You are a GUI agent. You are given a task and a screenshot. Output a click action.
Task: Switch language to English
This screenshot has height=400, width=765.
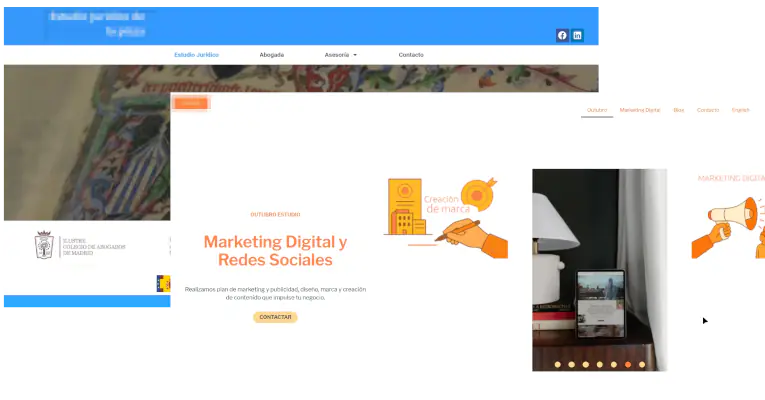740,110
